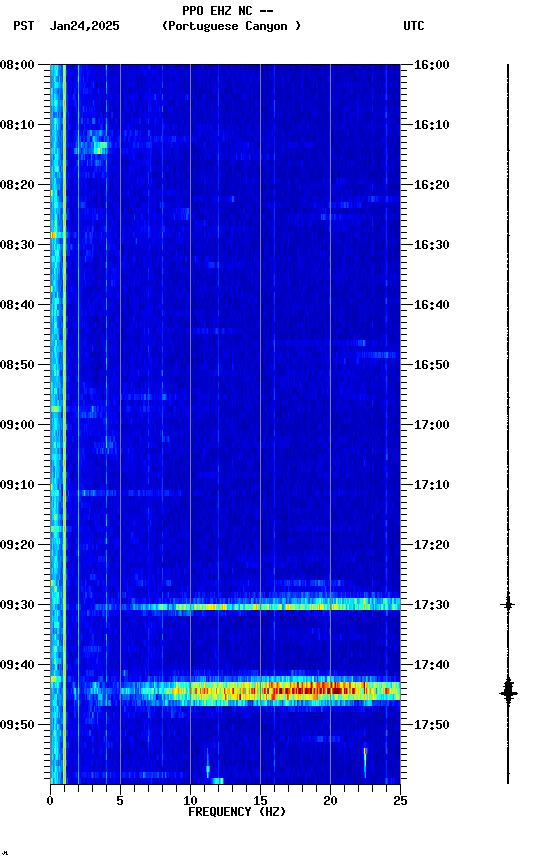The width and height of the screenshot is (552, 864).
Task: Select the 09:40 PST time label
Action: [17, 665]
